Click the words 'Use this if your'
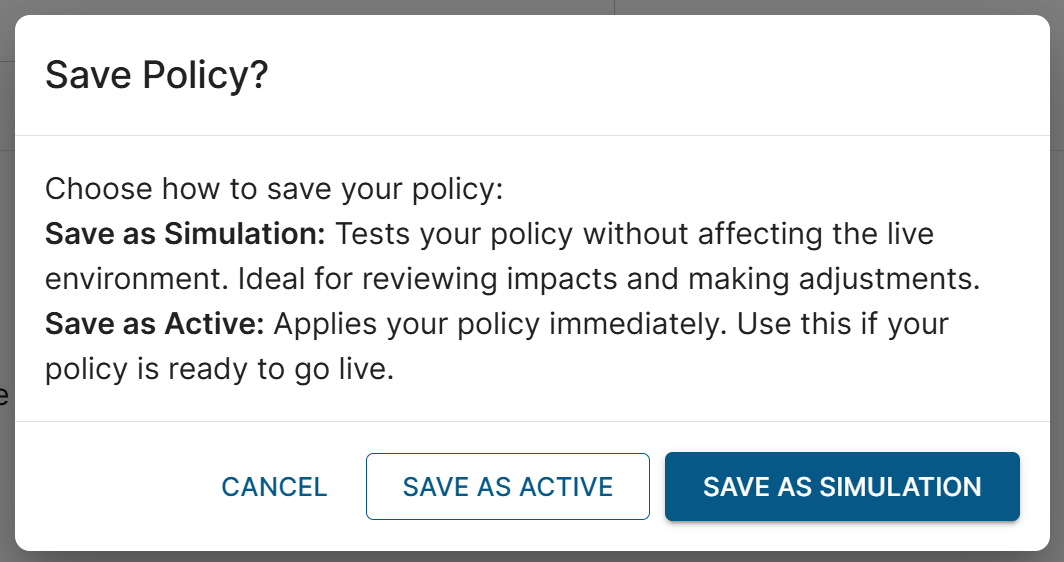1064x562 pixels. pos(832,325)
